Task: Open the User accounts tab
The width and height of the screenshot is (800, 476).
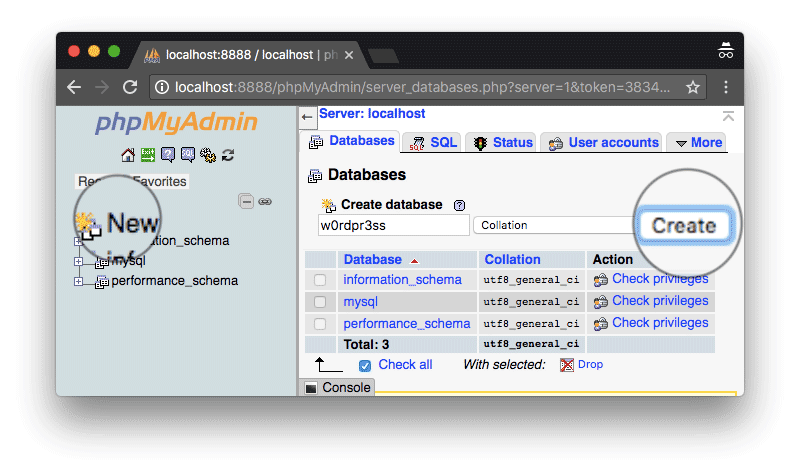Action: (602, 142)
